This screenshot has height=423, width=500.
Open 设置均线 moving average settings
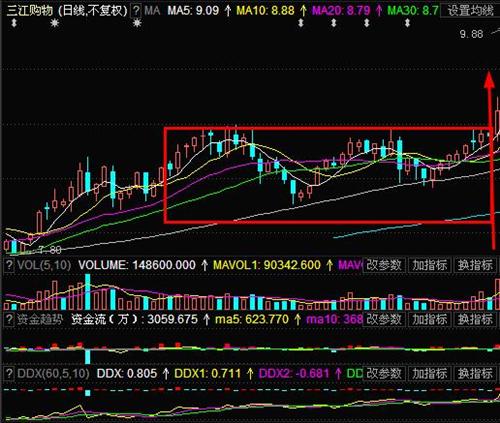[470, 11]
